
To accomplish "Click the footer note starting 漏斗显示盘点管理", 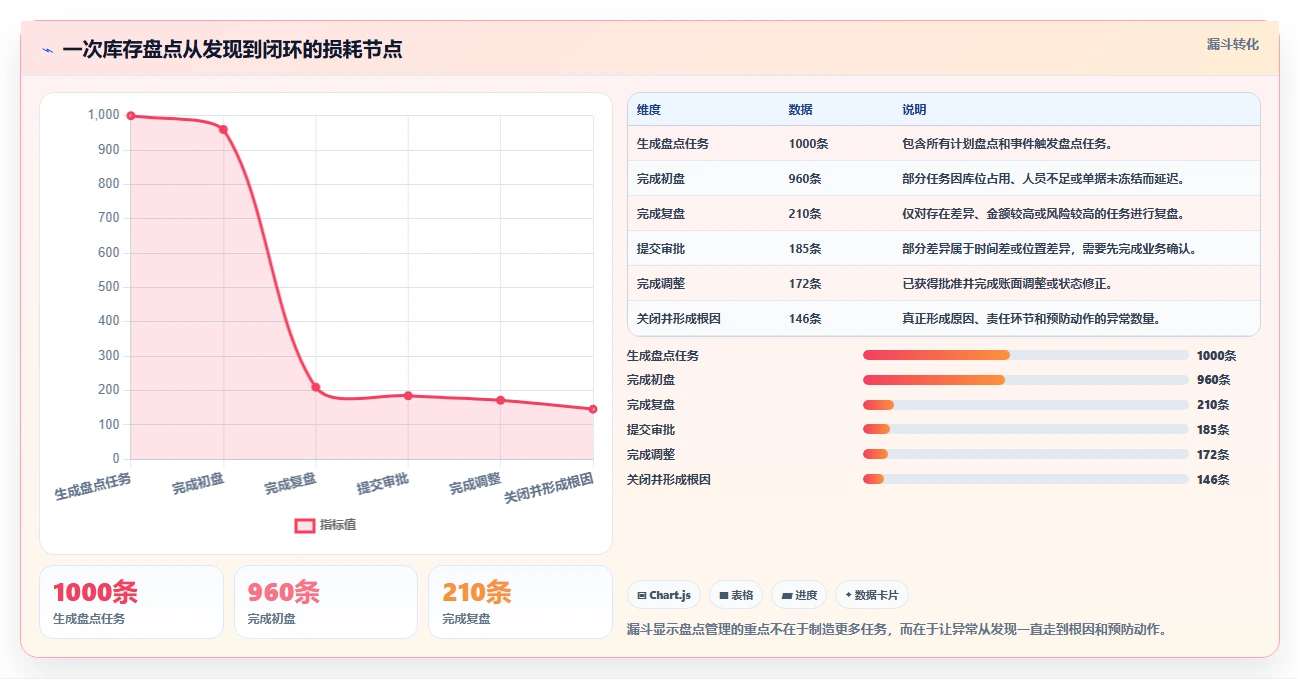I will pyautogui.click(x=897, y=630).
